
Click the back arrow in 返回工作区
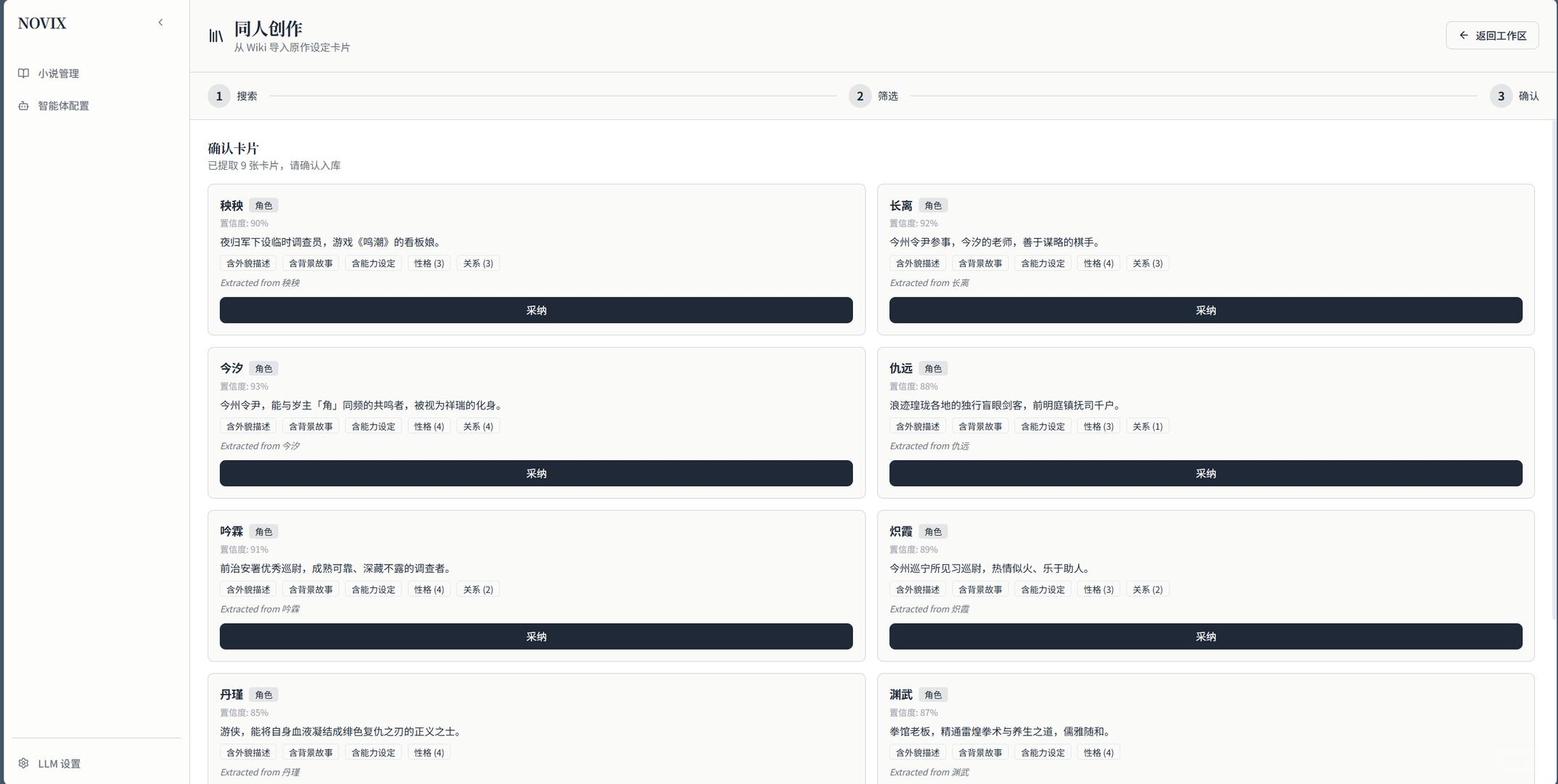1464,35
